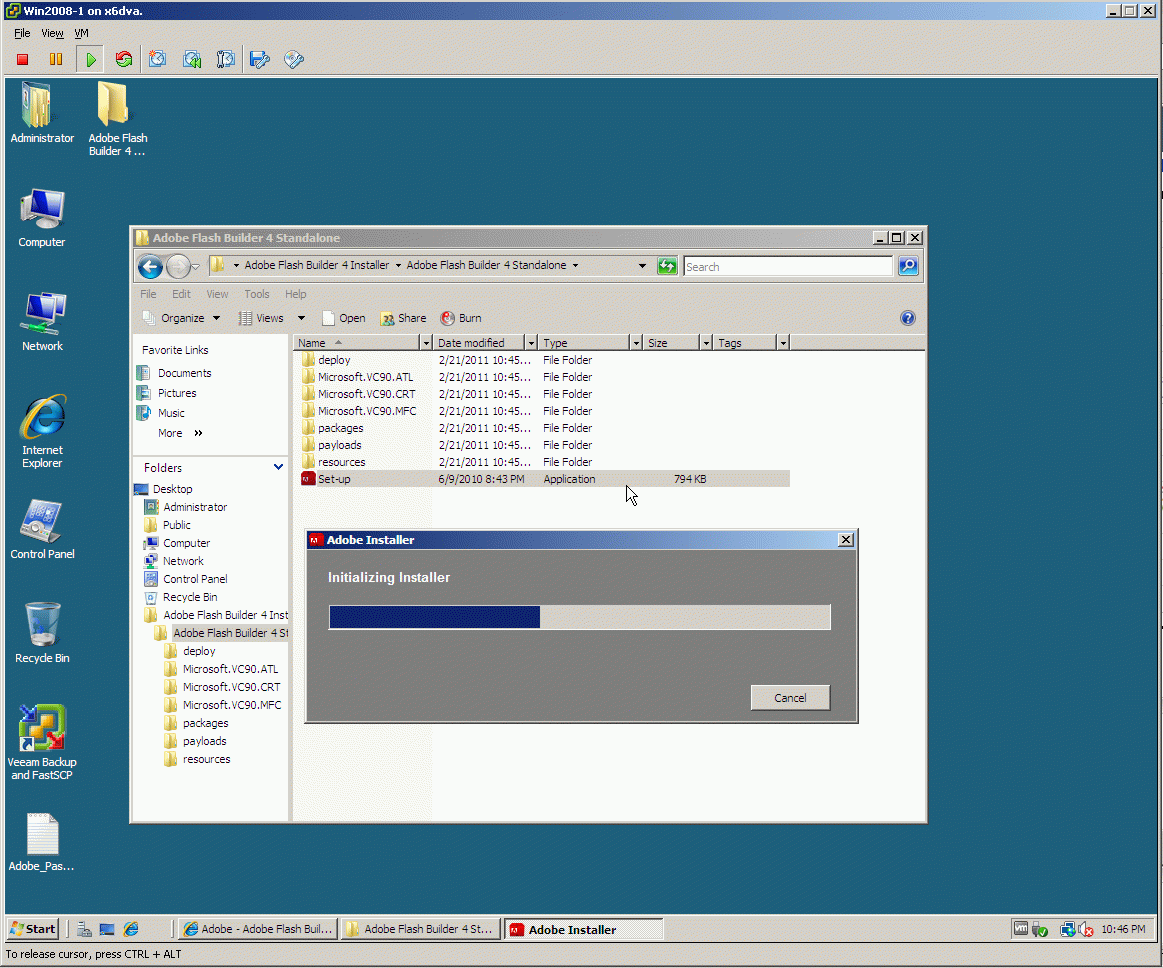1163x968 pixels.
Task: Take a snapshot with the clock icon
Action: pos(157,59)
